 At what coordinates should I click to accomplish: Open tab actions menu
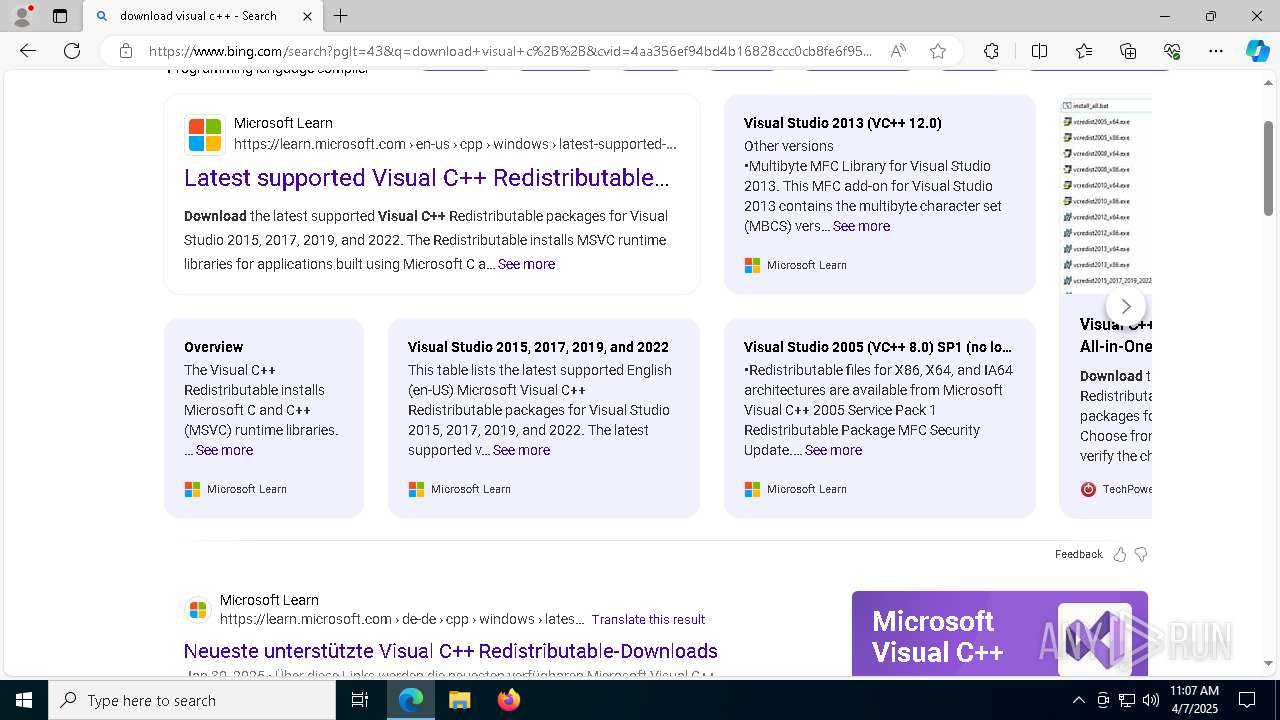(60, 16)
